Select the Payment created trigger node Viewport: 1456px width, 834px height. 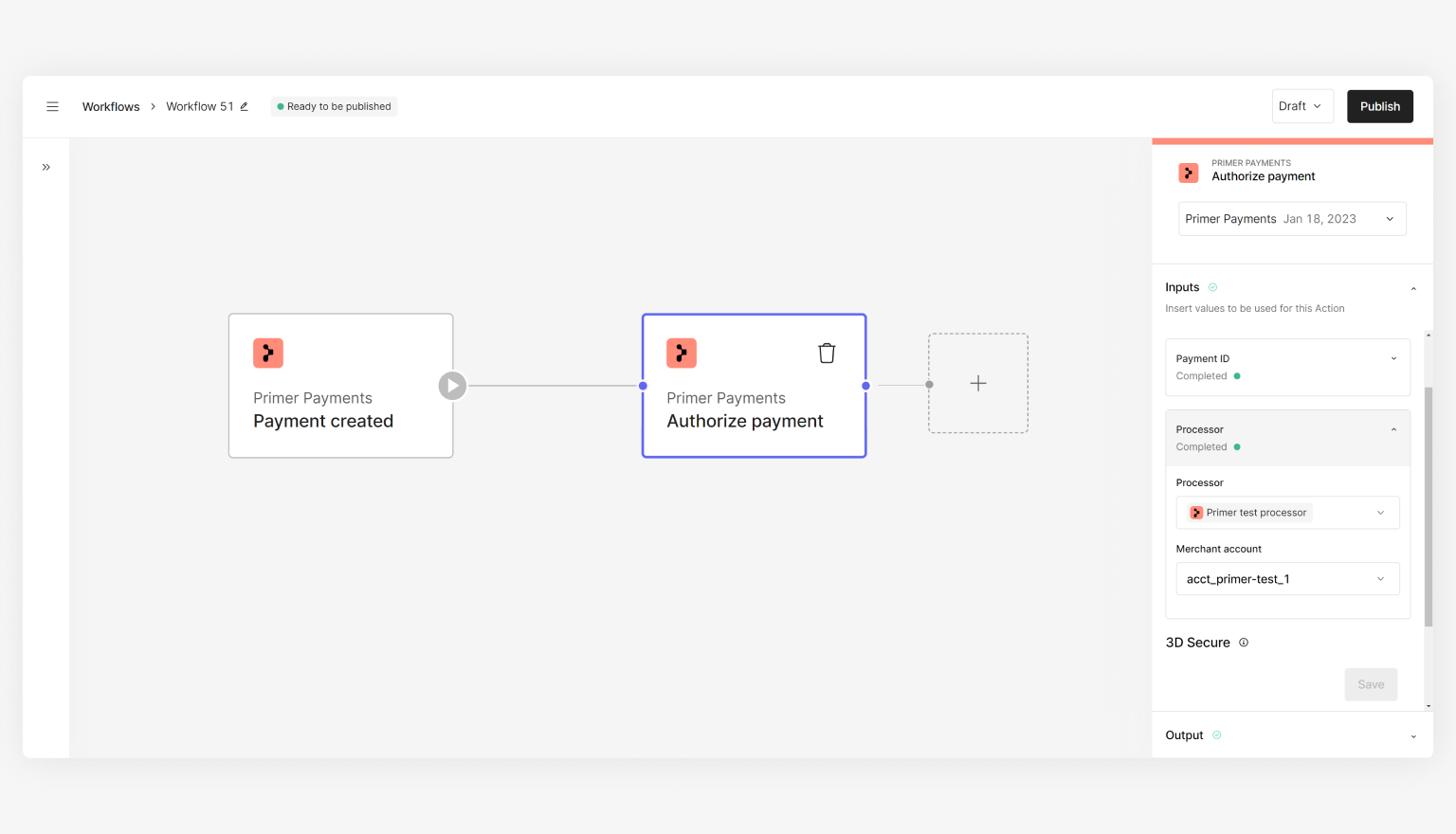pyautogui.click(x=340, y=386)
